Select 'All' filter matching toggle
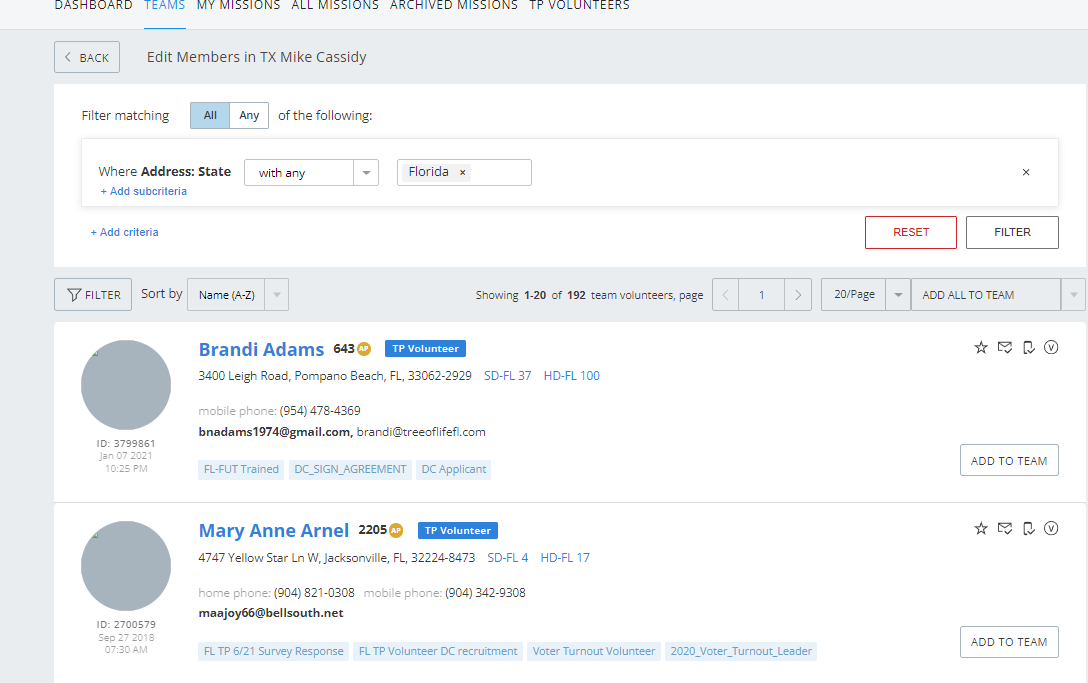1088x683 pixels. tap(210, 115)
